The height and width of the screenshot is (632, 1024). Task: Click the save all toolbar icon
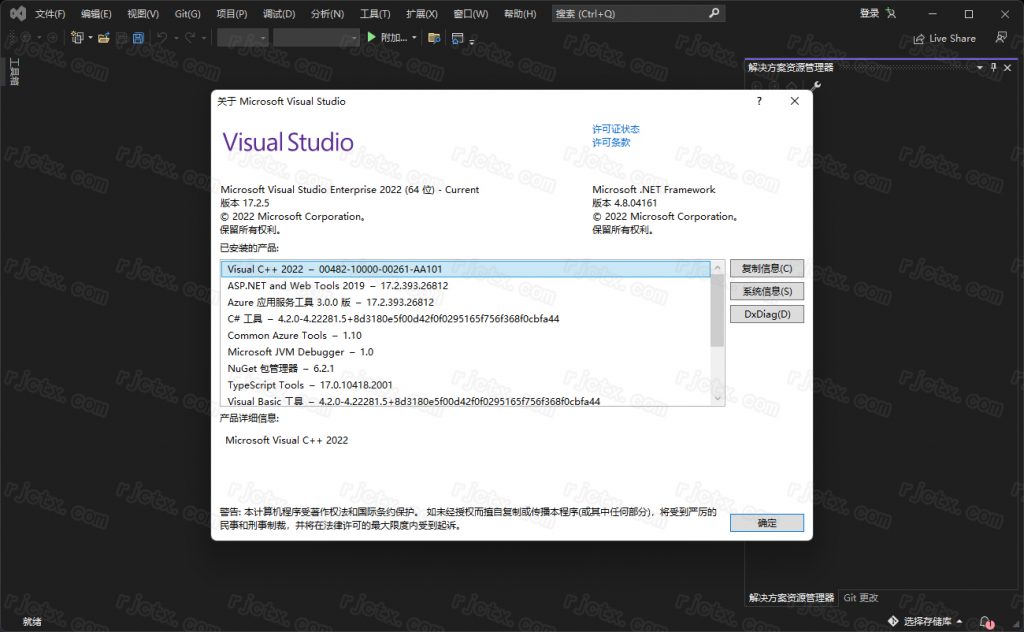(x=138, y=38)
